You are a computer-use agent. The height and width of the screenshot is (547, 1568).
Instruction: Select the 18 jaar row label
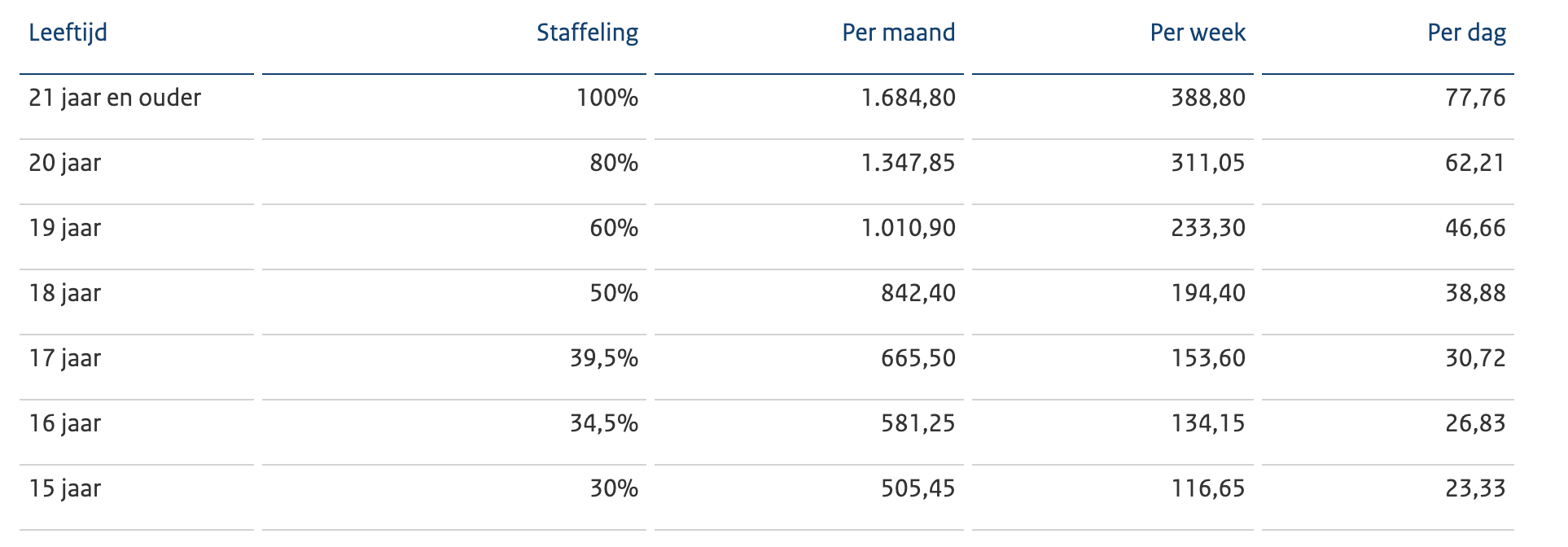click(65, 293)
